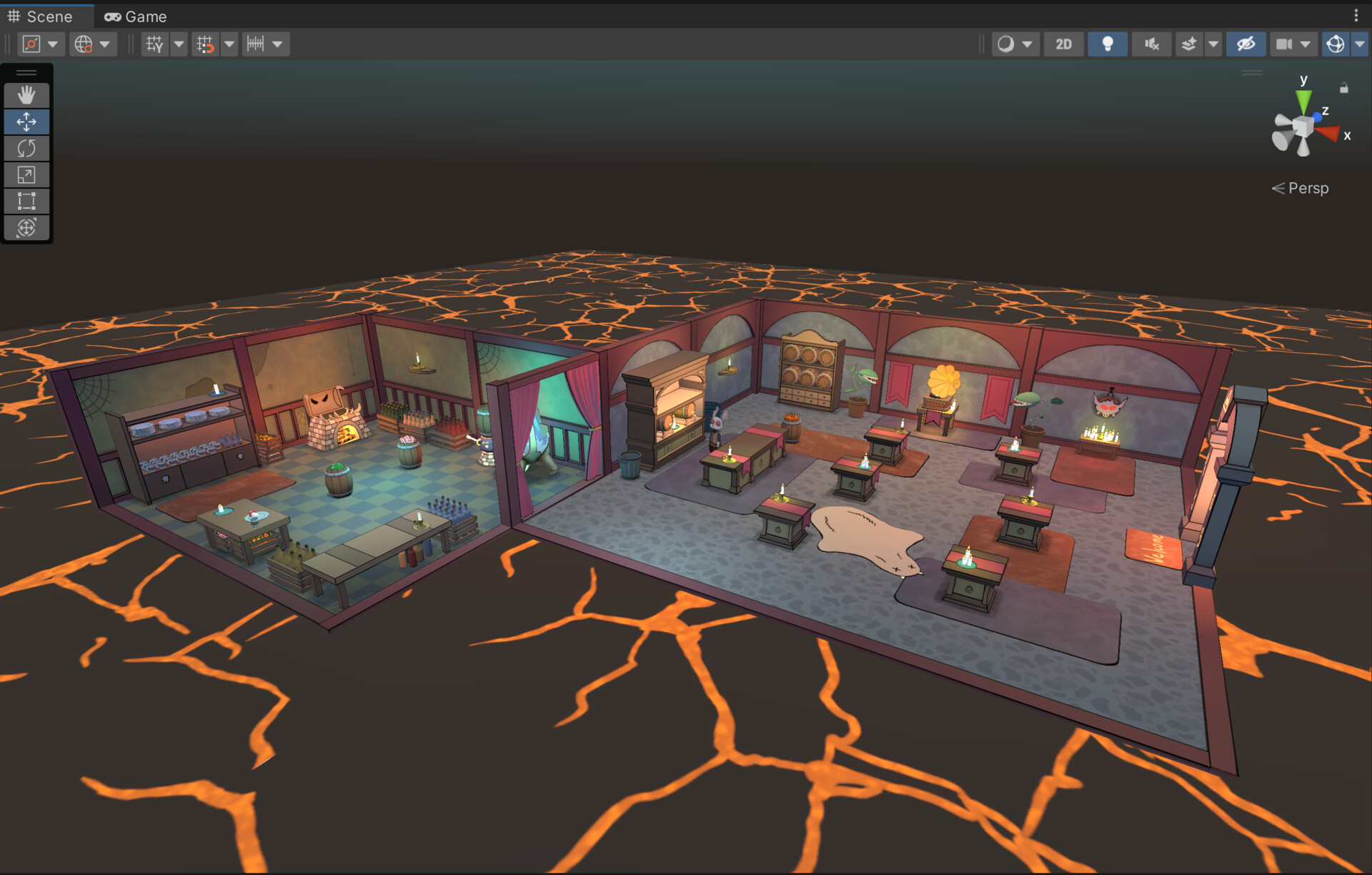Expand the gizmos dropdown arrow

point(1359,44)
